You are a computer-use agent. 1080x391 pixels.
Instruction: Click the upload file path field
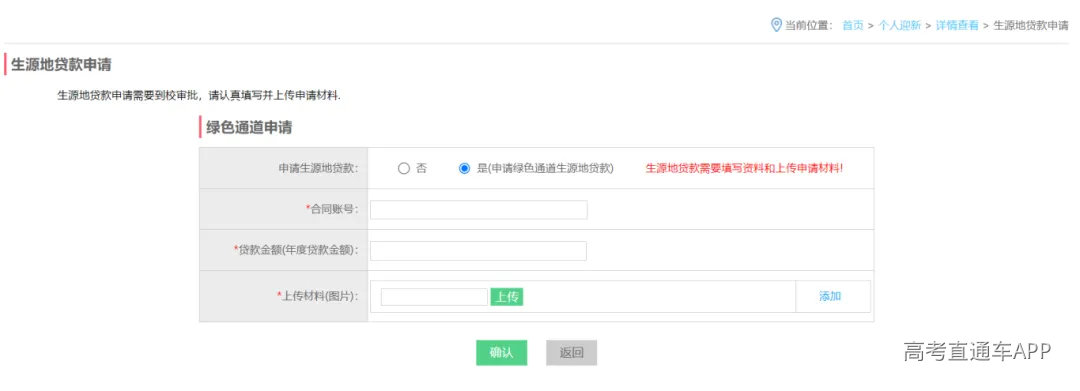434,297
